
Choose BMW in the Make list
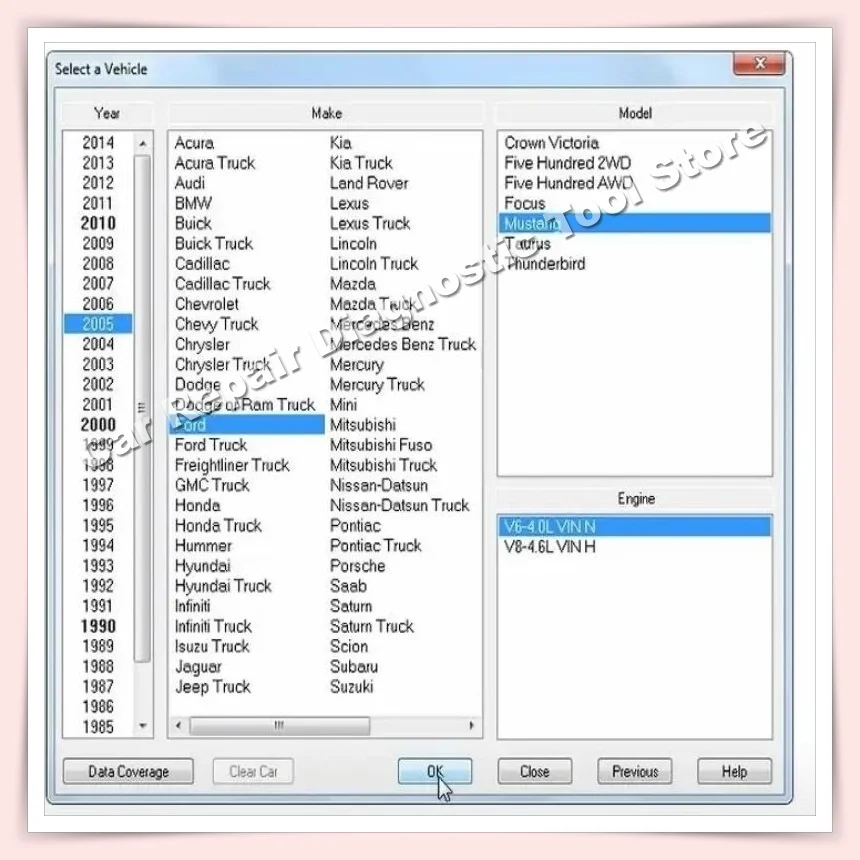tap(193, 203)
